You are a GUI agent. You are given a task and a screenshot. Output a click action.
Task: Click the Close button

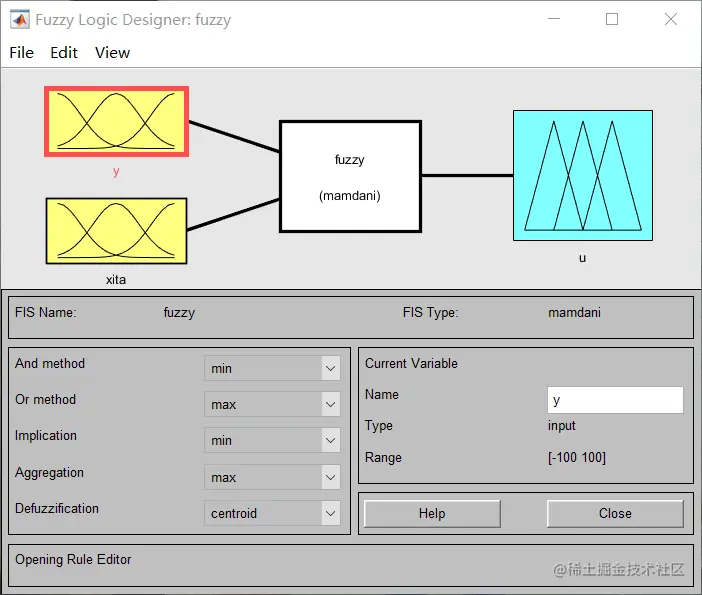coord(616,514)
